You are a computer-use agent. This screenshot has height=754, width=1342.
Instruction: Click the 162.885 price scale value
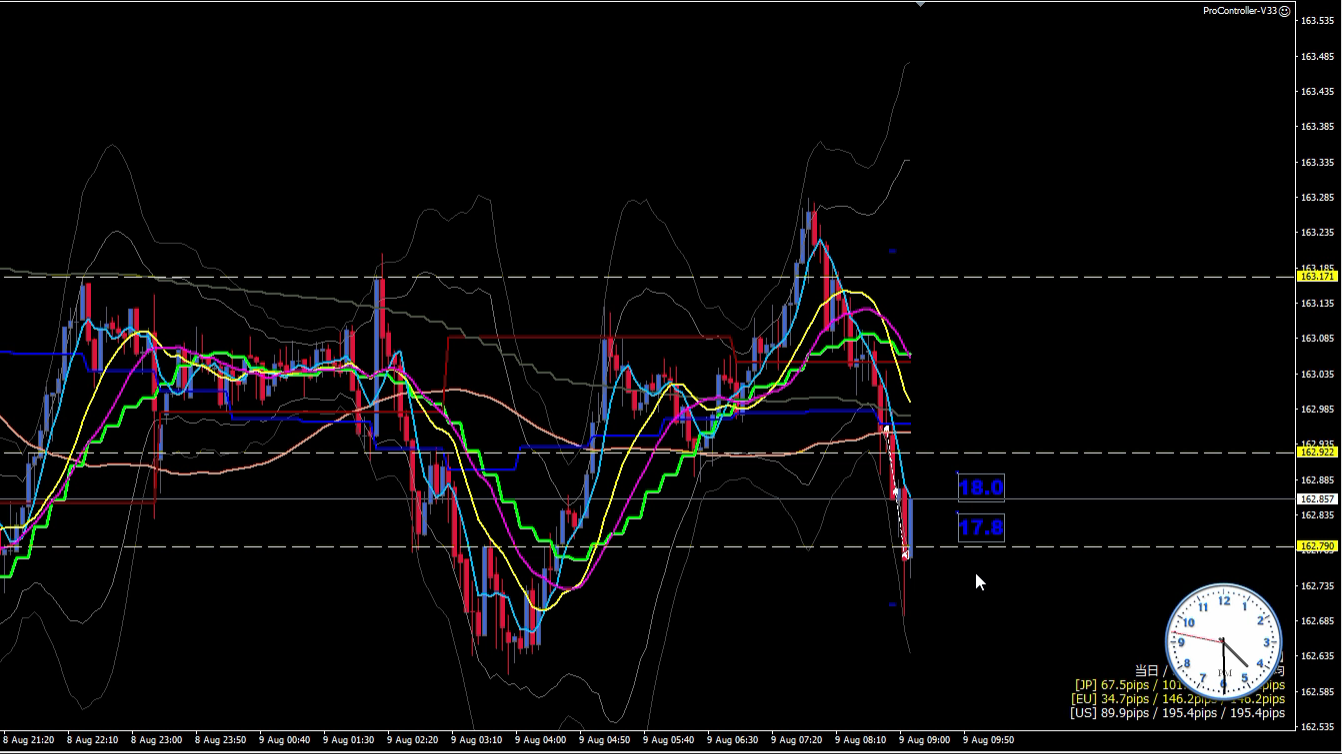1318,479
